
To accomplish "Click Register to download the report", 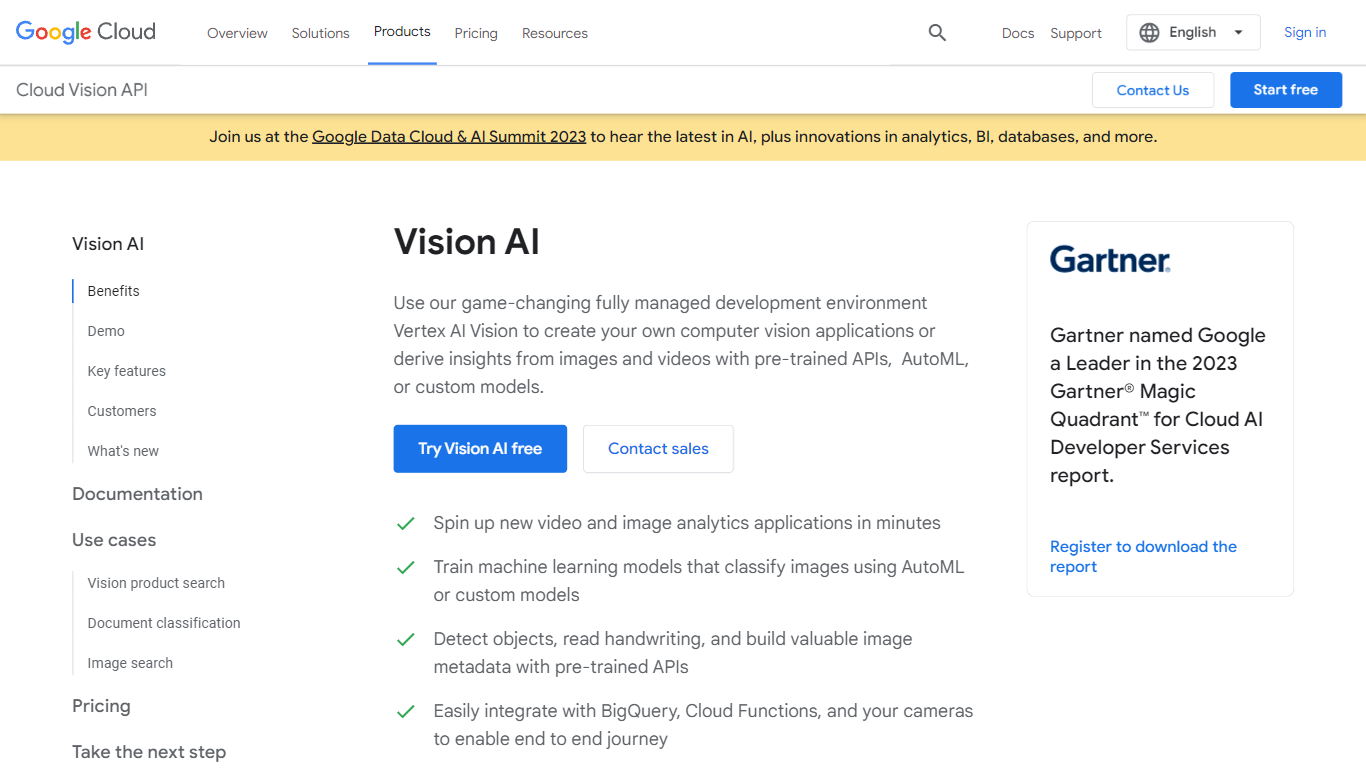I will pyautogui.click(x=1143, y=556).
